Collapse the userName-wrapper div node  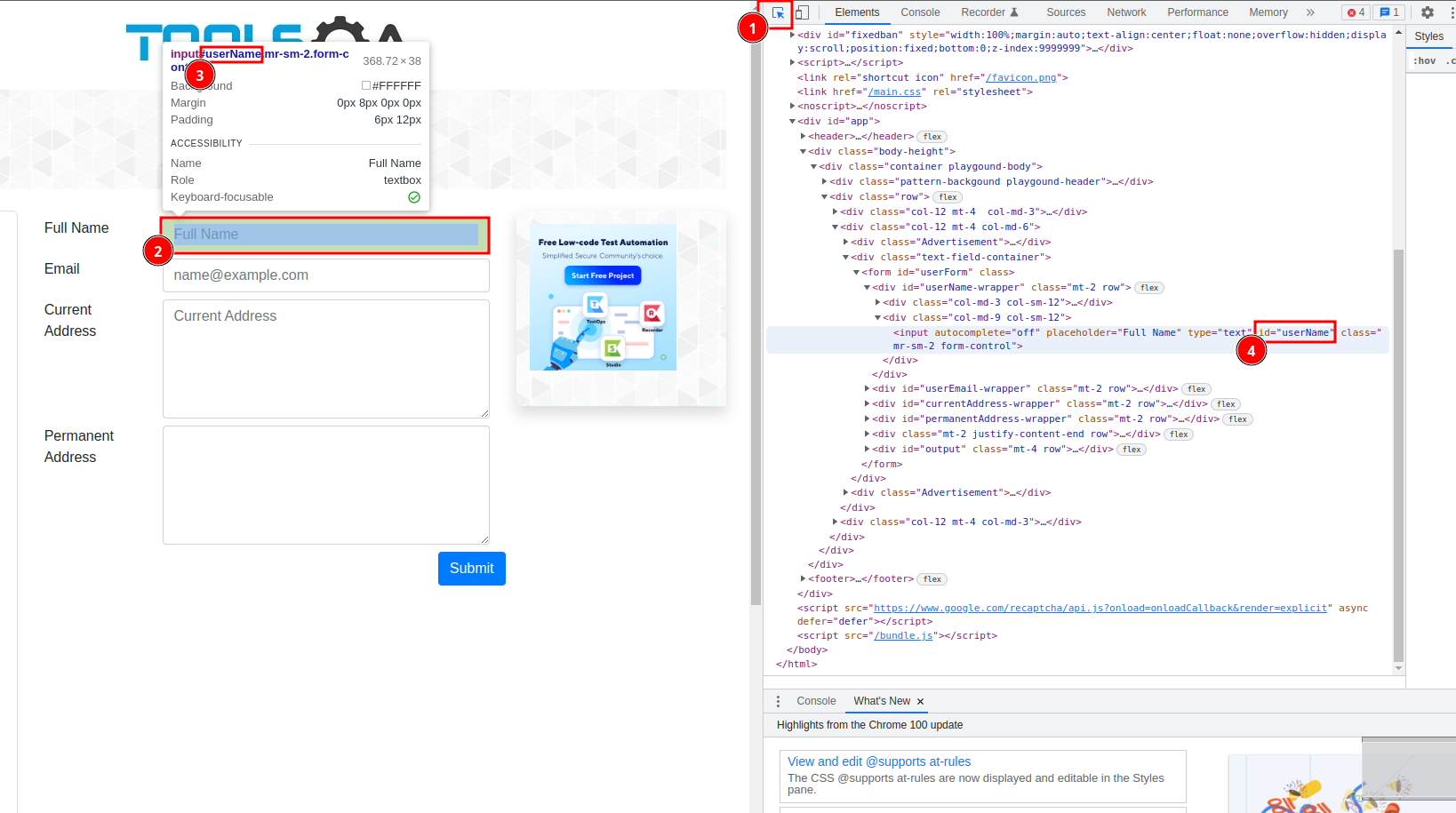click(x=867, y=287)
